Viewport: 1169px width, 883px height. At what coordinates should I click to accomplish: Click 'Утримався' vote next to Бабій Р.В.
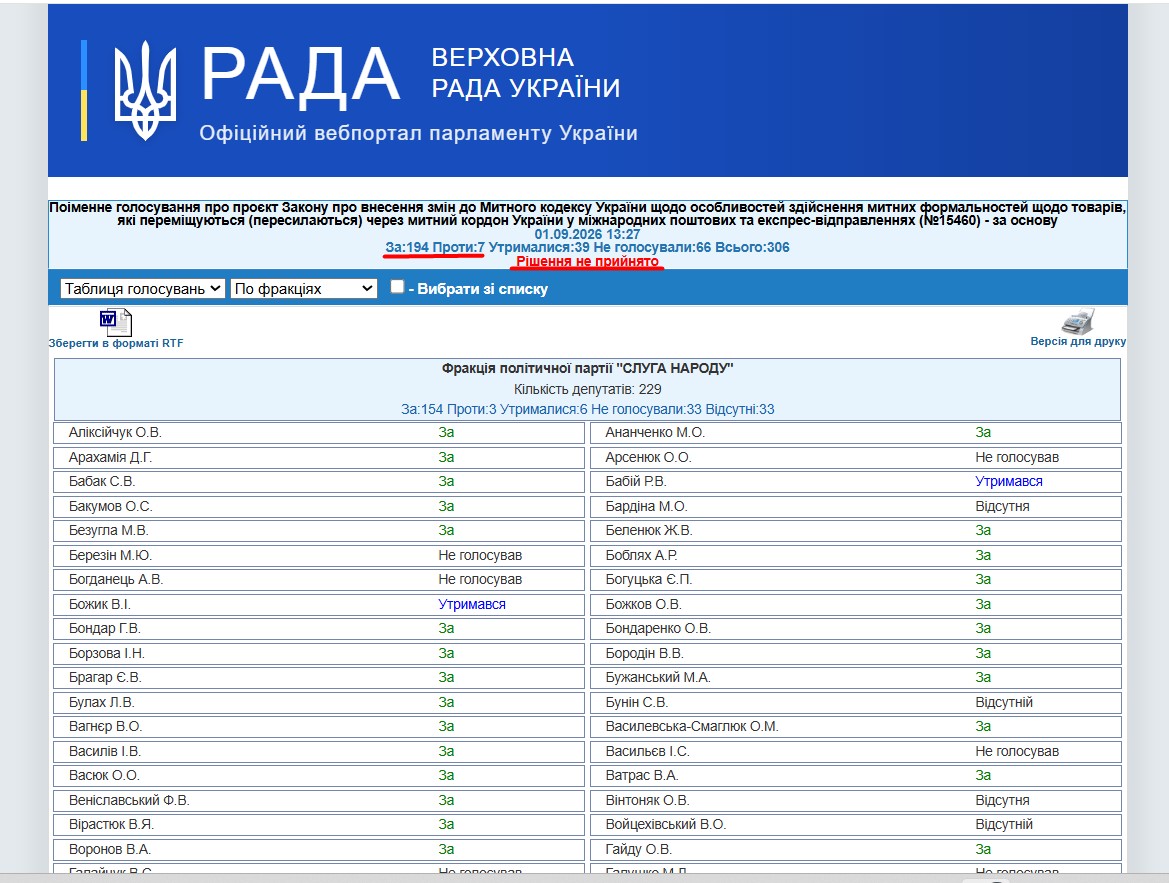(x=1009, y=481)
